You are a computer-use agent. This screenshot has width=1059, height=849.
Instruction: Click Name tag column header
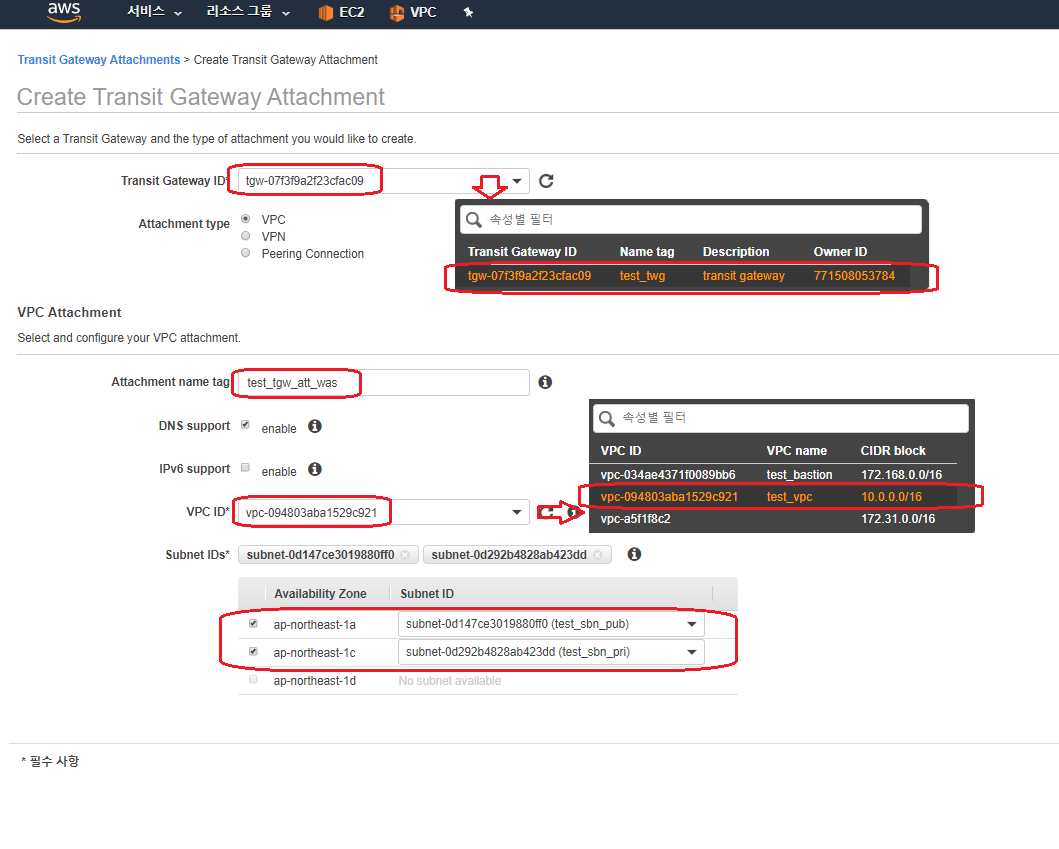click(x=647, y=252)
